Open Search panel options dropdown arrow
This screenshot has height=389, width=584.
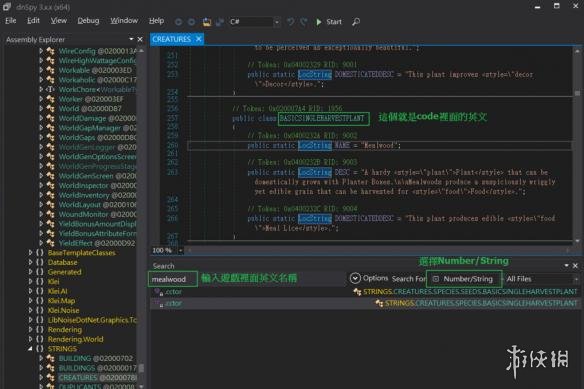click(566, 266)
